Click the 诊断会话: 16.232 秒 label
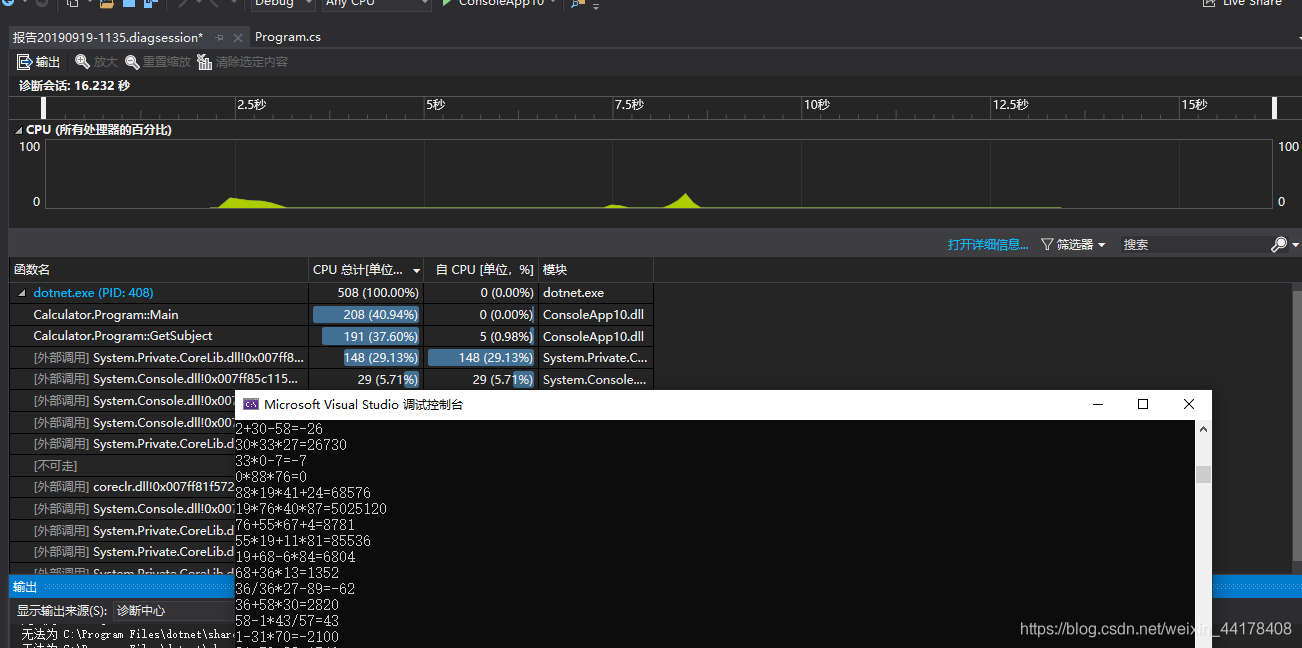Image resolution: width=1302 pixels, height=648 pixels. pos(74,86)
